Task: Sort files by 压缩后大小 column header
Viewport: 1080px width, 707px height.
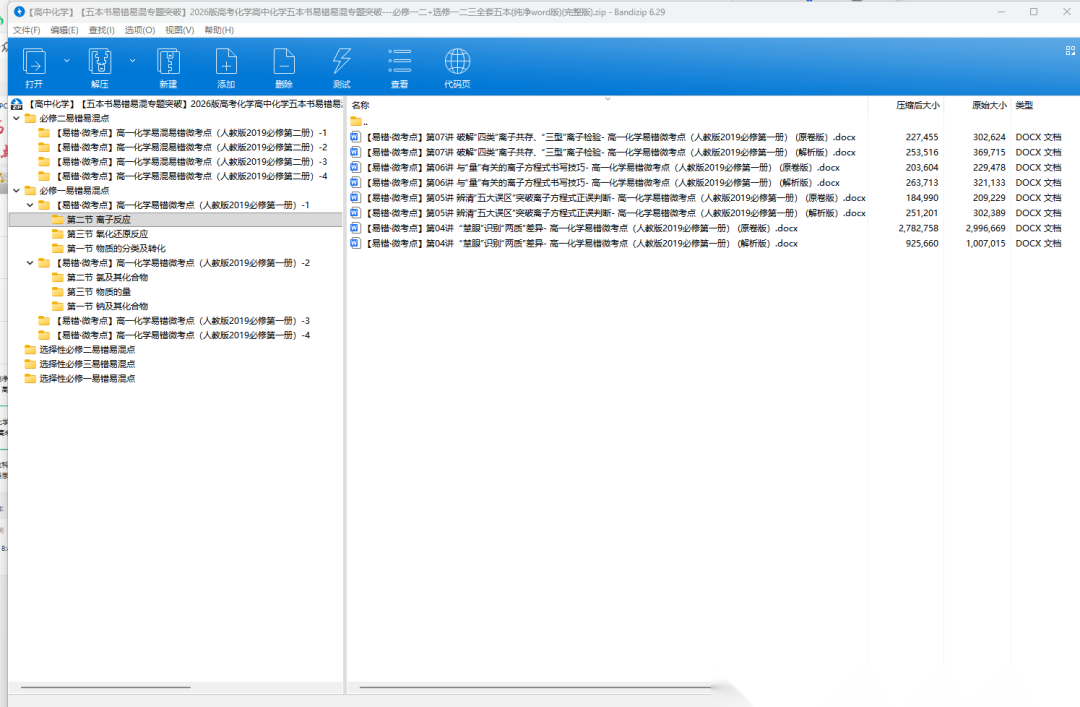Action: tap(917, 105)
